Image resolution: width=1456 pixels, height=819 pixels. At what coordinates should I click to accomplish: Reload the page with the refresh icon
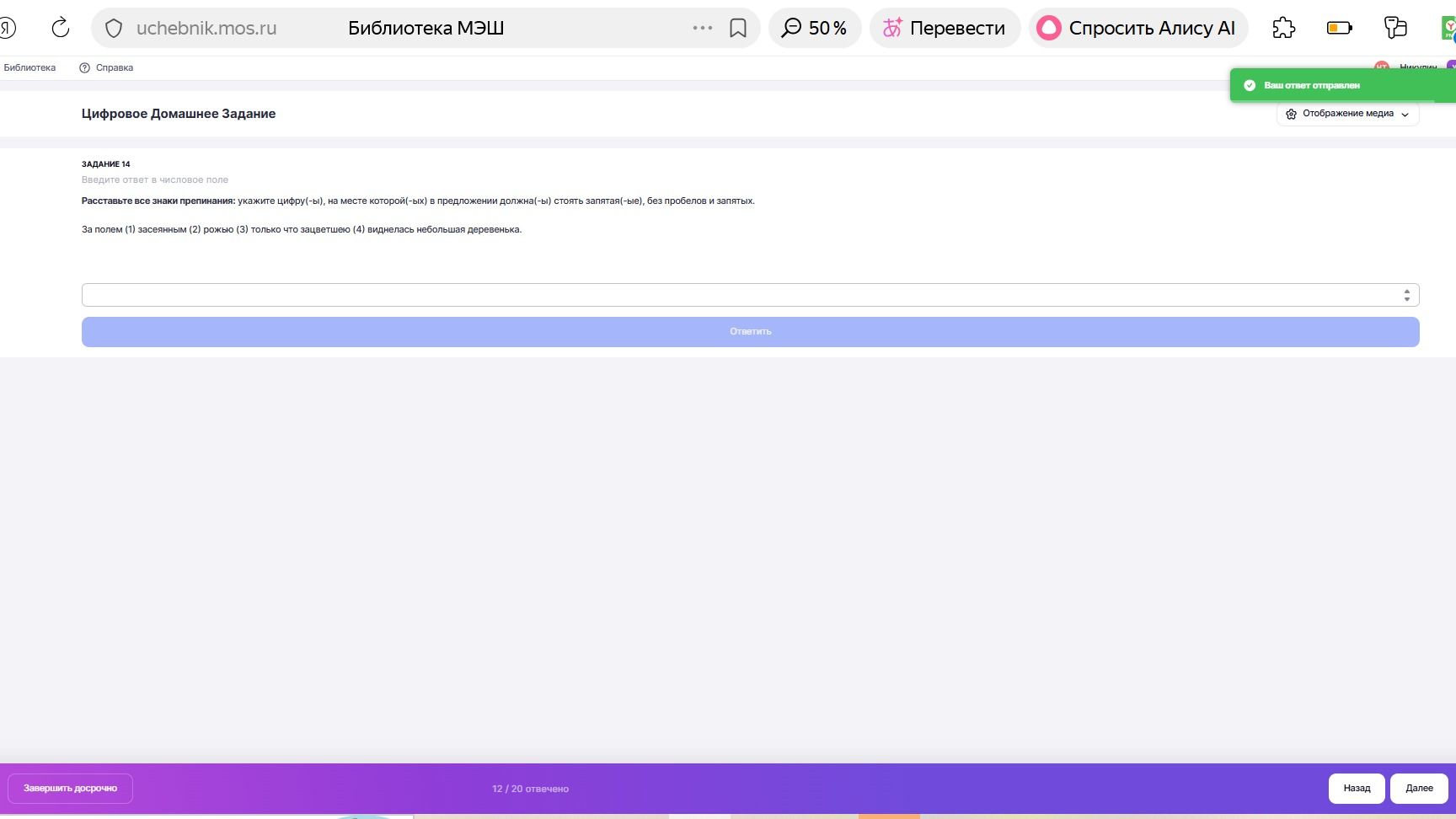[x=61, y=28]
